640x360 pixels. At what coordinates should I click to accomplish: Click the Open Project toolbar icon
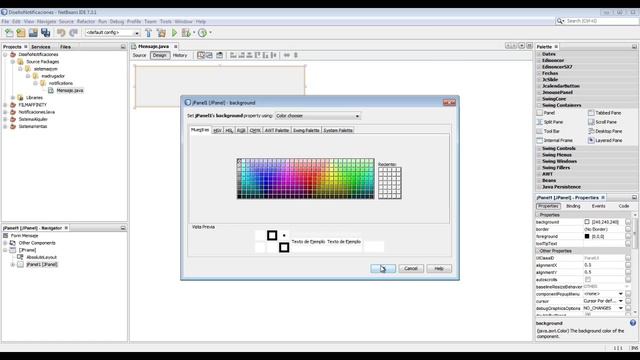(33, 33)
